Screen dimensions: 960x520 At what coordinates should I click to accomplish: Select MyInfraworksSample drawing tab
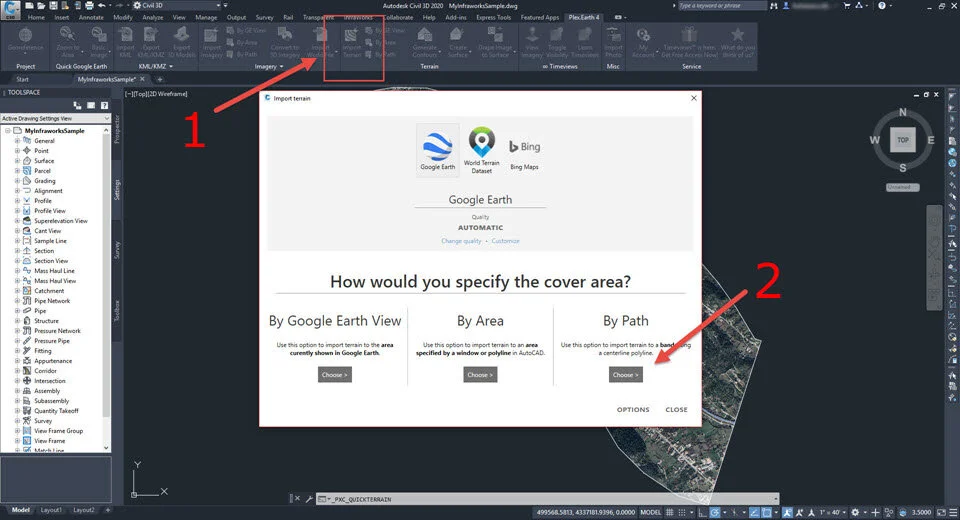(x=106, y=79)
